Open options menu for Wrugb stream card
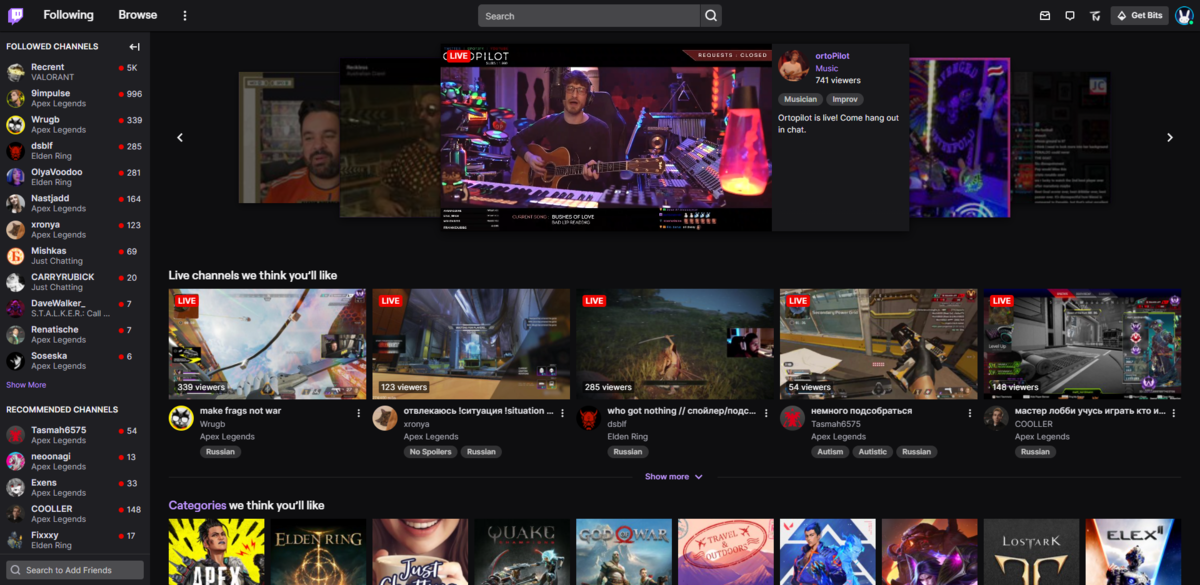The width and height of the screenshot is (1200, 585). pos(359,412)
